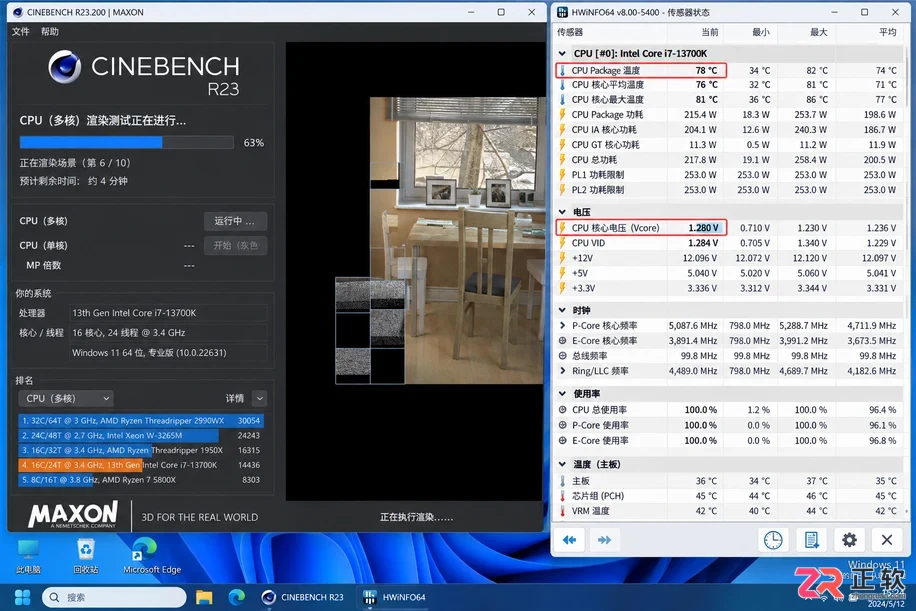Click the clock icon beside E-Core 核心频率
Viewport: 916px width, 611px height.
[x=563, y=341]
